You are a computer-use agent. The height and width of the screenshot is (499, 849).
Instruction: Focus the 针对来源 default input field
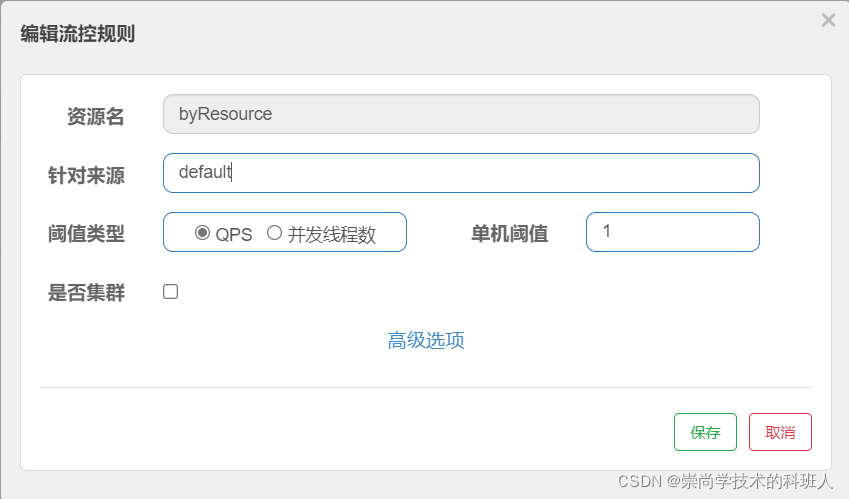[x=461, y=173]
